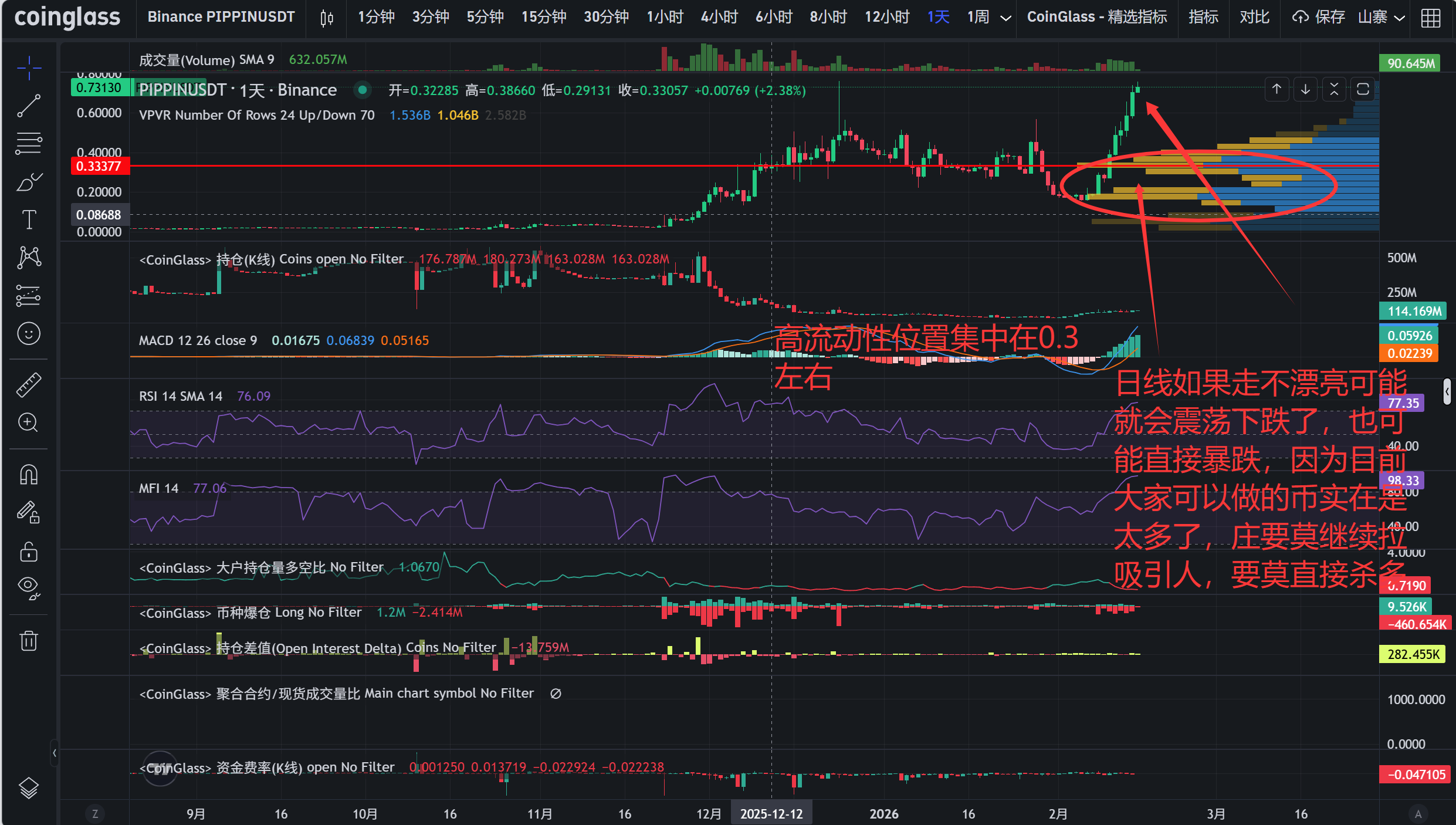Select the ruler measure tool
The image size is (1456, 825).
(x=28, y=384)
